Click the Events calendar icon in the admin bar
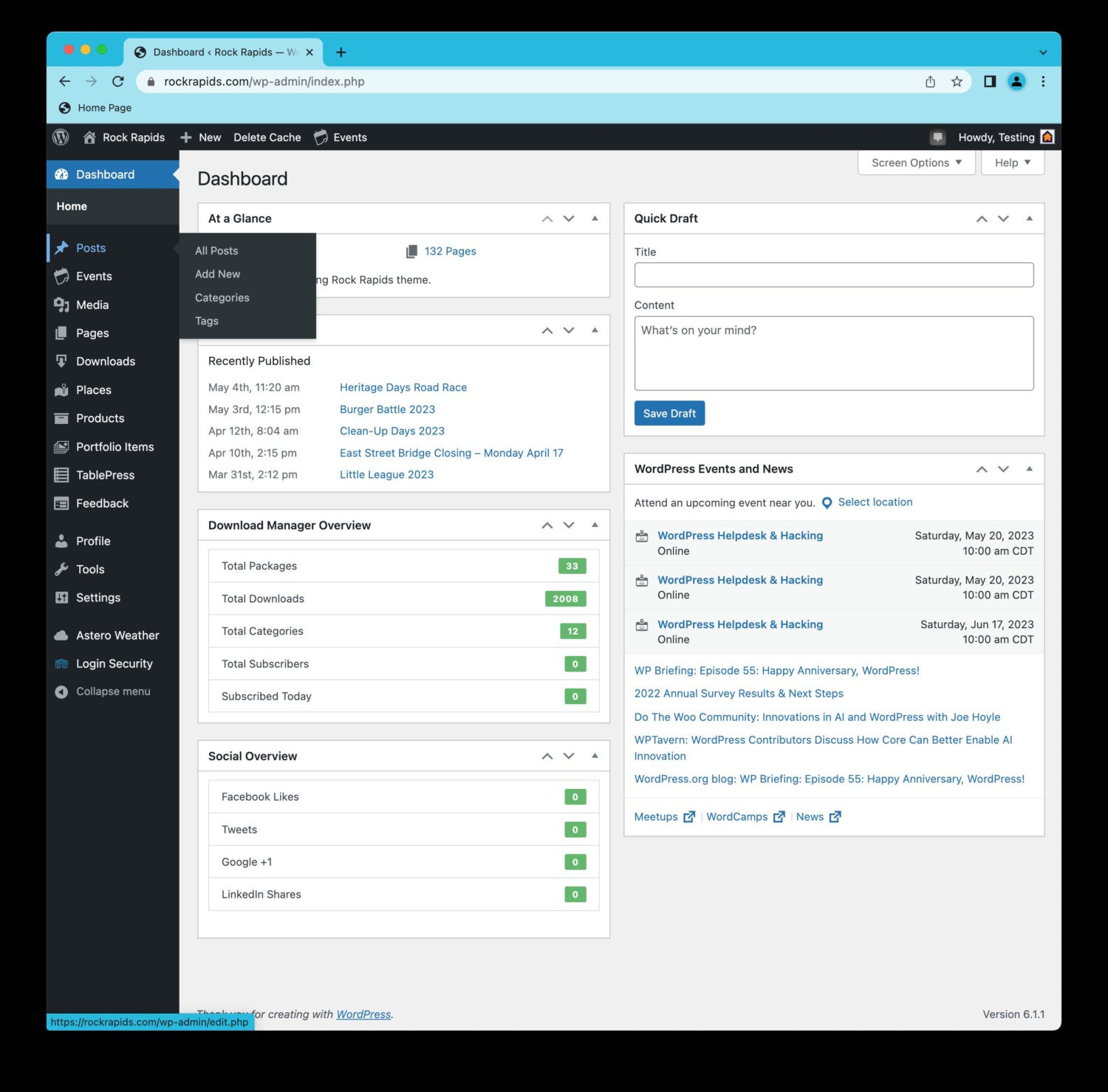Image resolution: width=1108 pixels, height=1092 pixels. [x=321, y=137]
